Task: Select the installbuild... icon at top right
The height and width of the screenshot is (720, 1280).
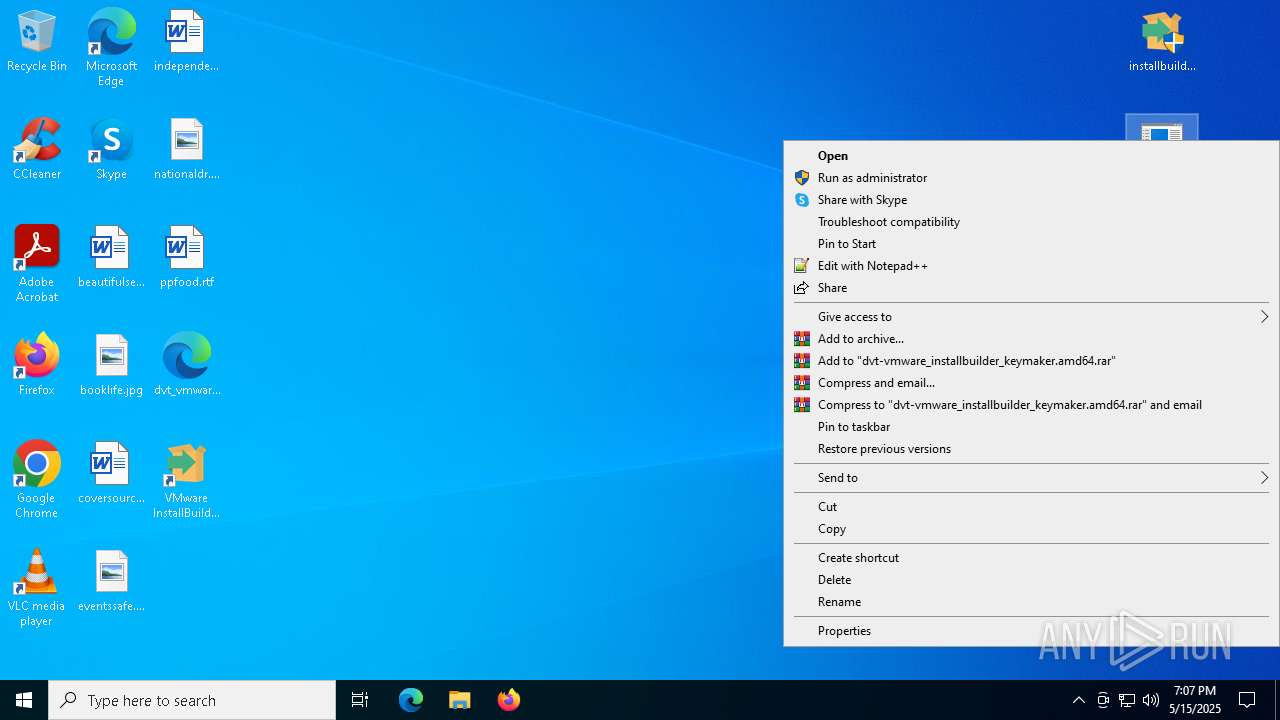Action: 1162,42
